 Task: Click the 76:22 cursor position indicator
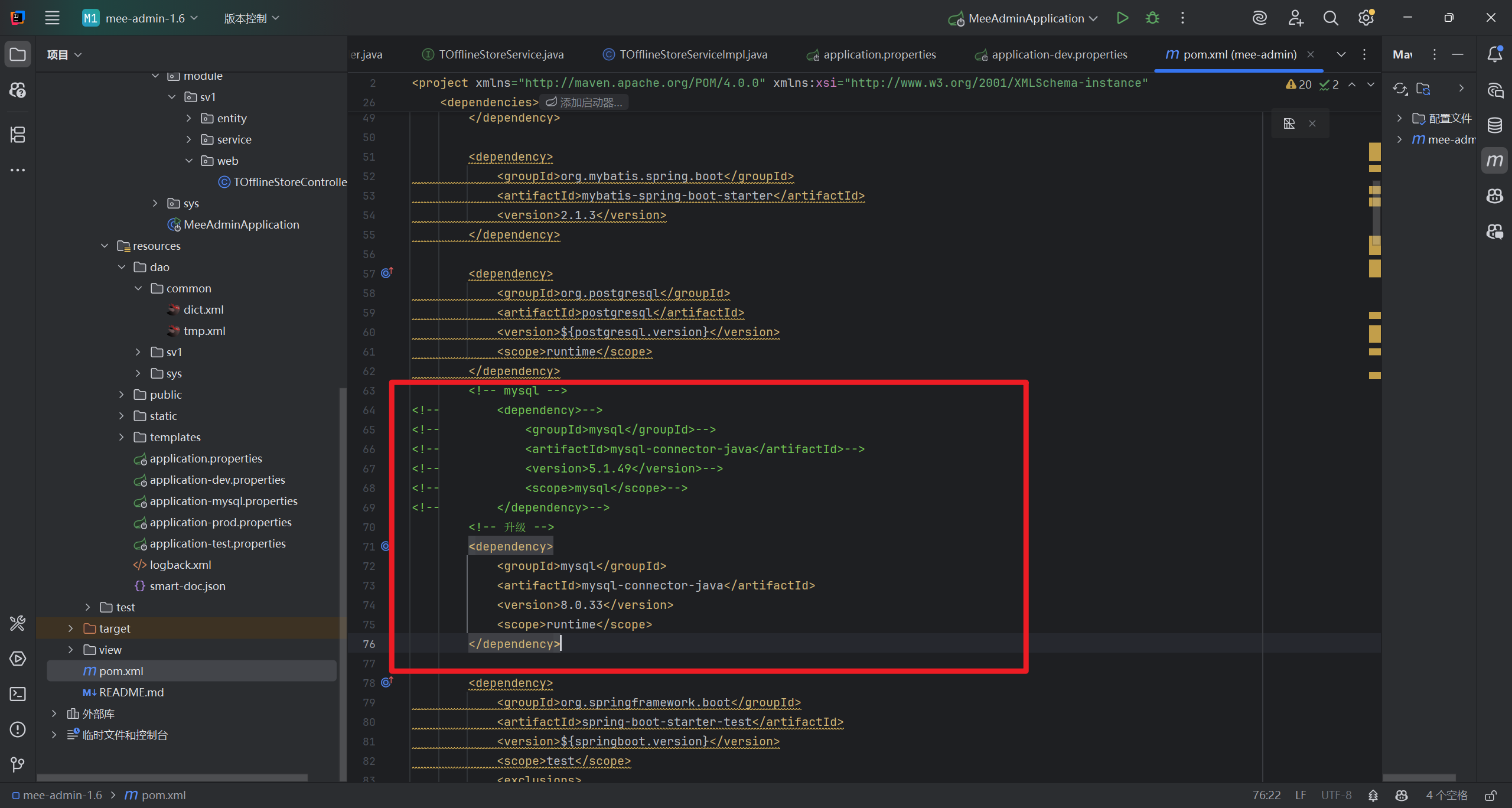coord(1266,795)
